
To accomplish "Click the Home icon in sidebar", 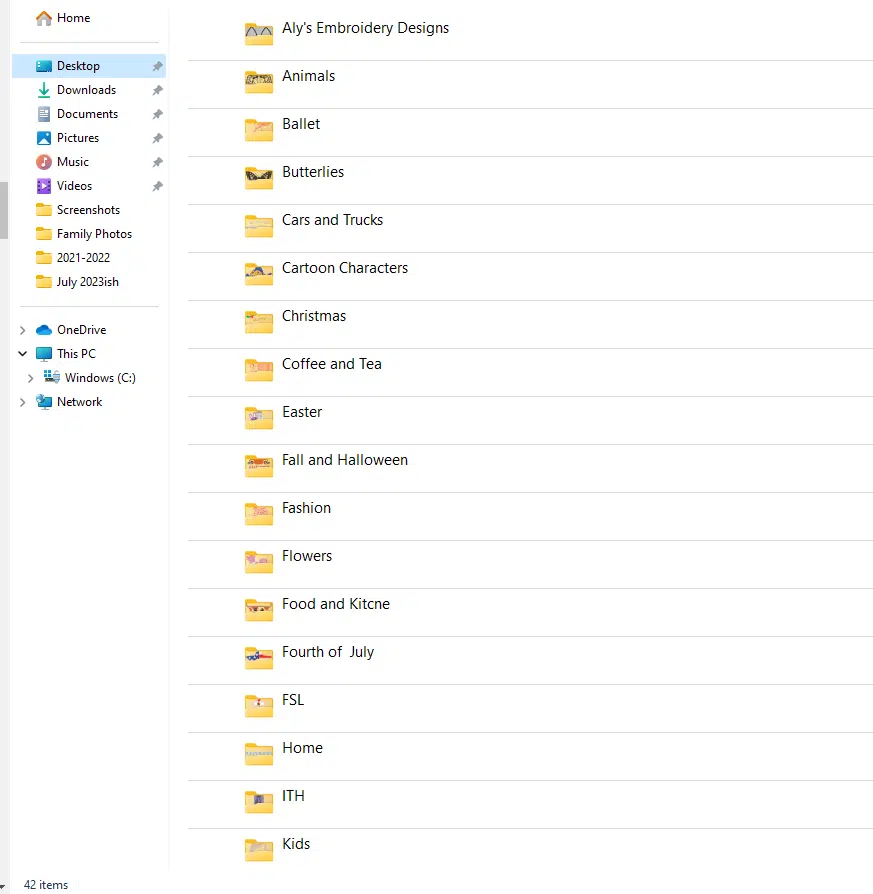I will pos(44,18).
